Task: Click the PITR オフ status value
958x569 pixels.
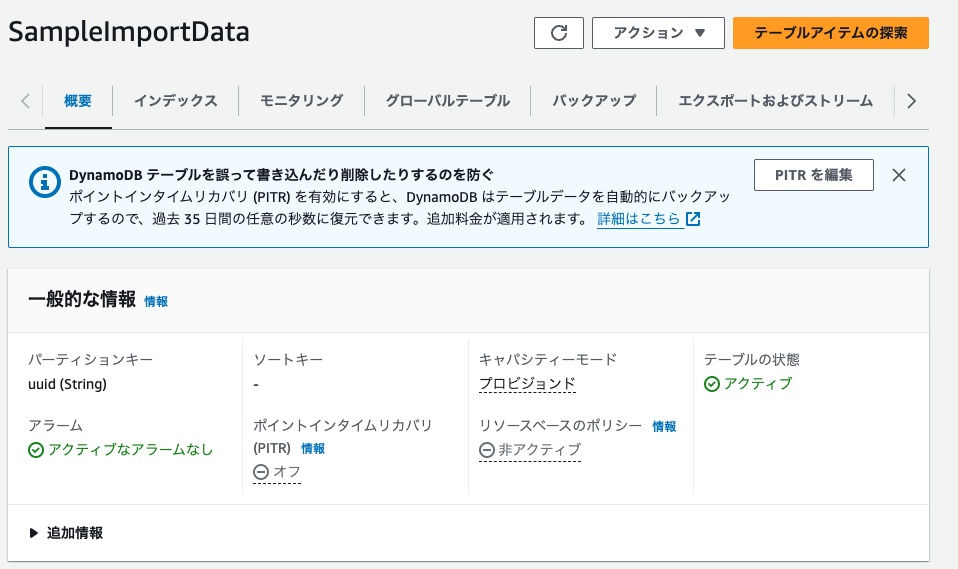Action: point(277,472)
